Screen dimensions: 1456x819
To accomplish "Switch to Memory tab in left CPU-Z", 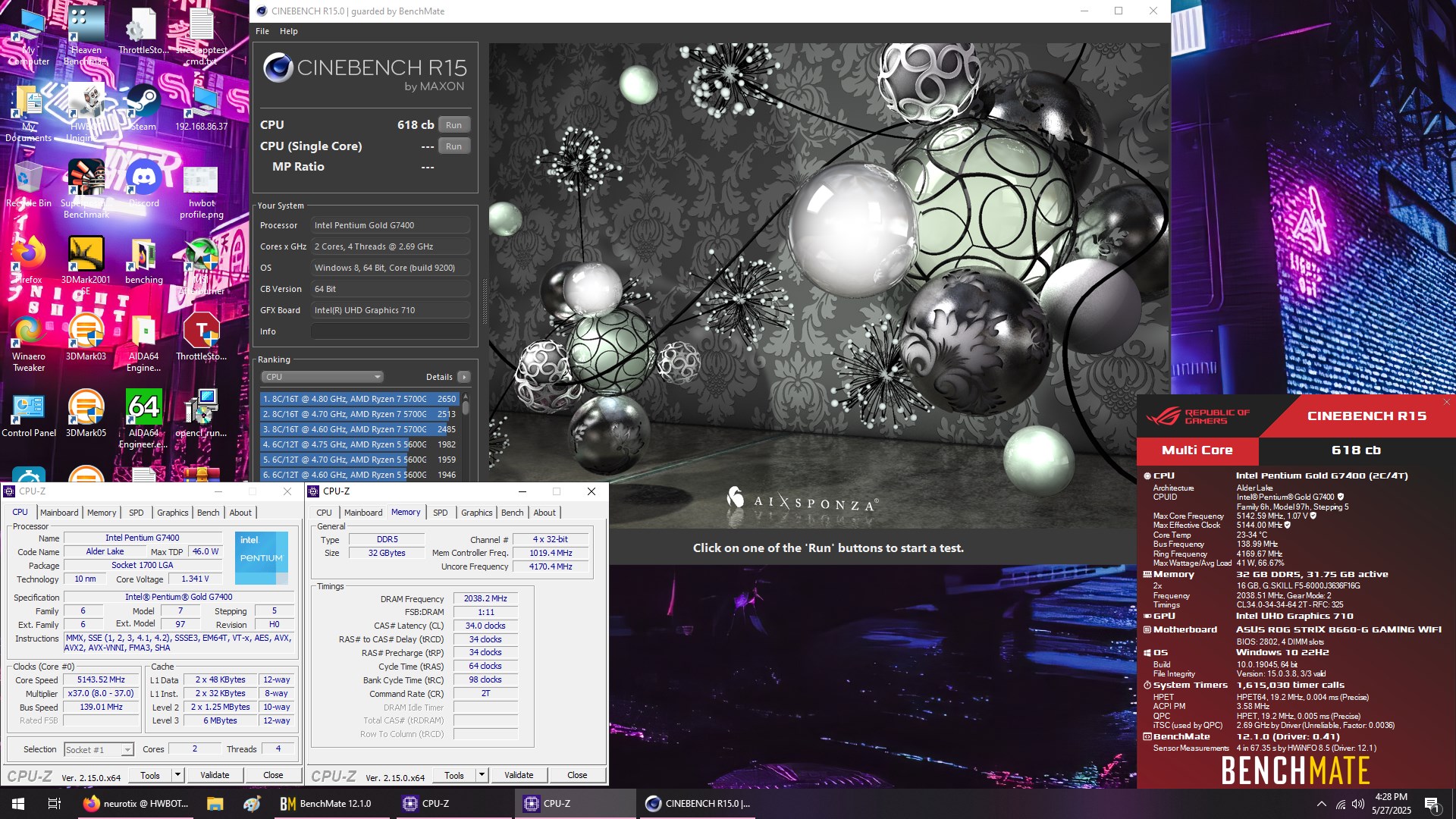I will pyautogui.click(x=102, y=513).
